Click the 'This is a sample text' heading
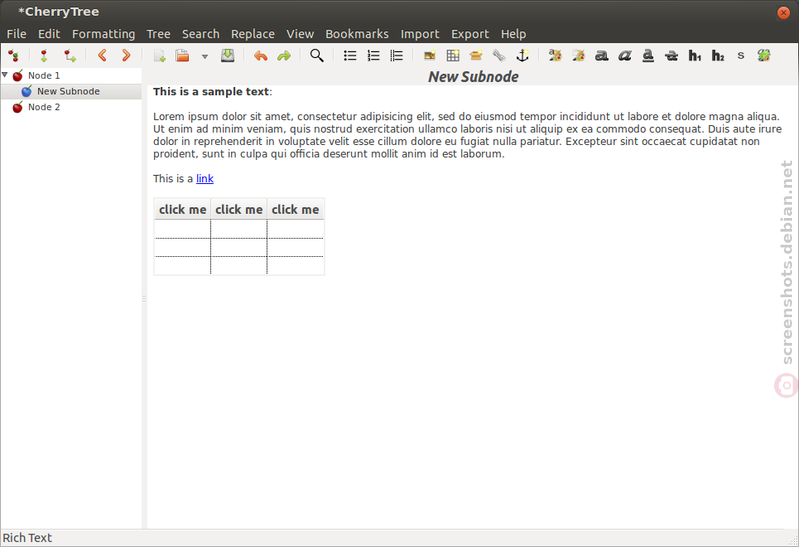The width and height of the screenshot is (799, 547). (211, 92)
